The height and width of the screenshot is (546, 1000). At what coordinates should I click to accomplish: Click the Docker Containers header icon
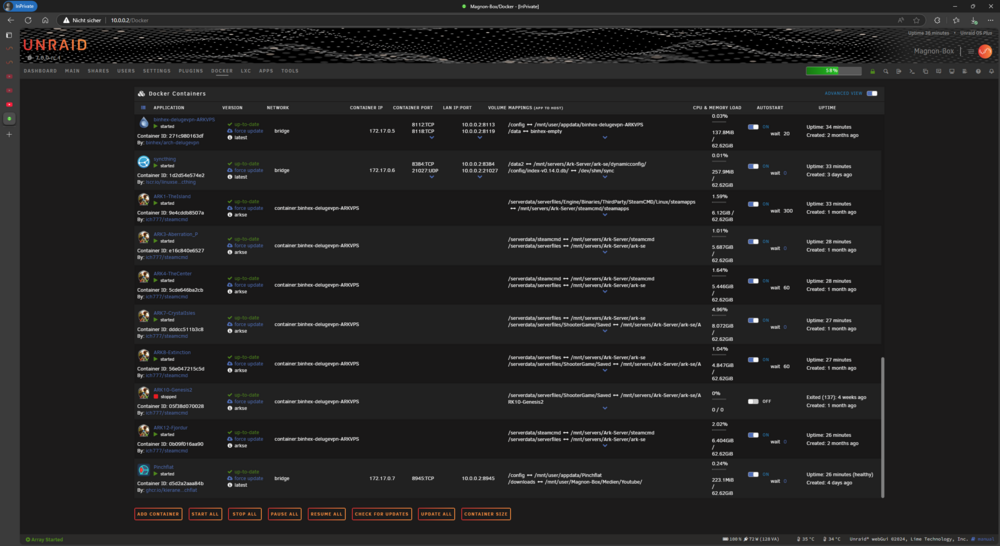tap(142, 94)
